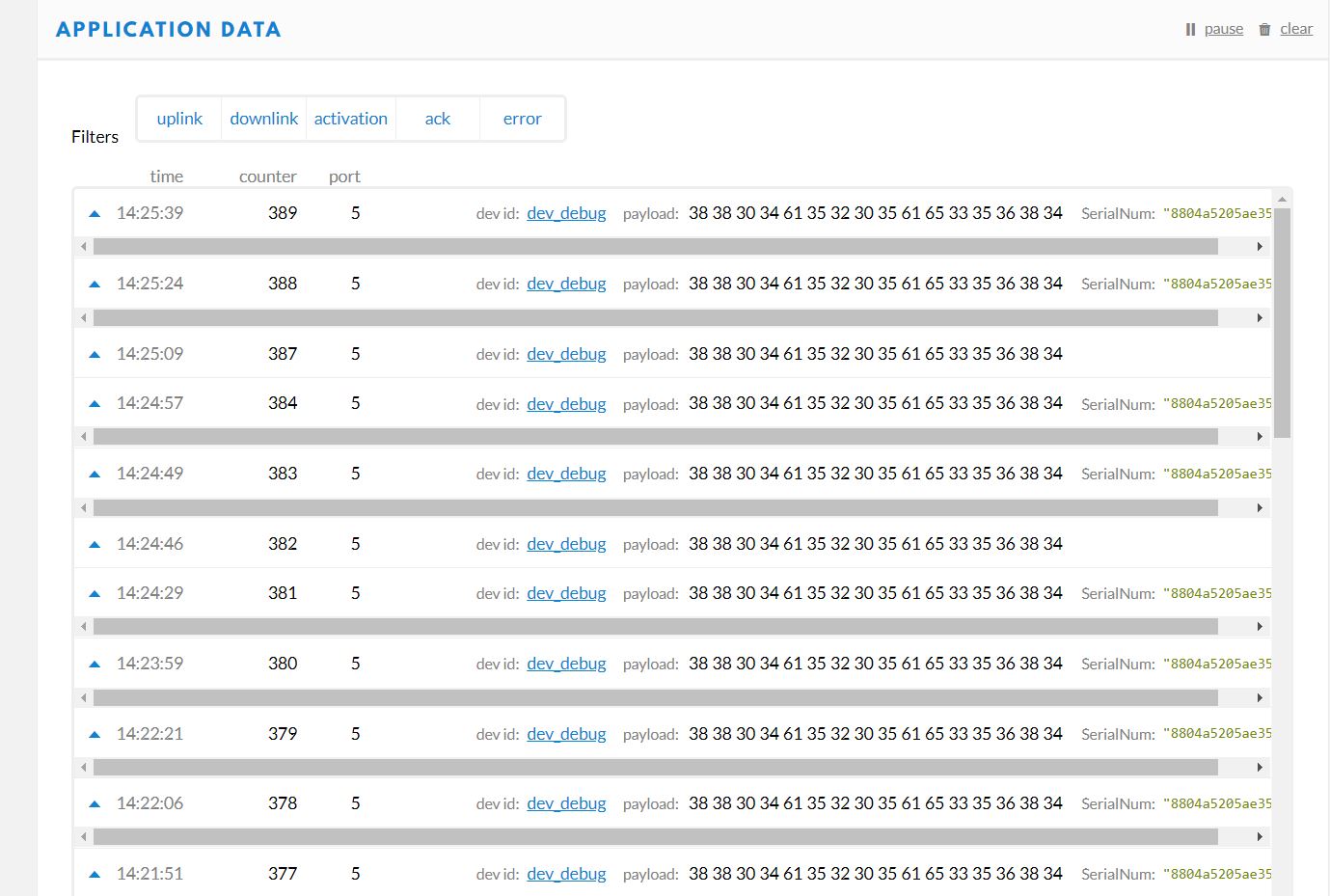Image resolution: width=1330 pixels, height=896 pixels.
Task: Click the clear link
Action: (1296, 29)
